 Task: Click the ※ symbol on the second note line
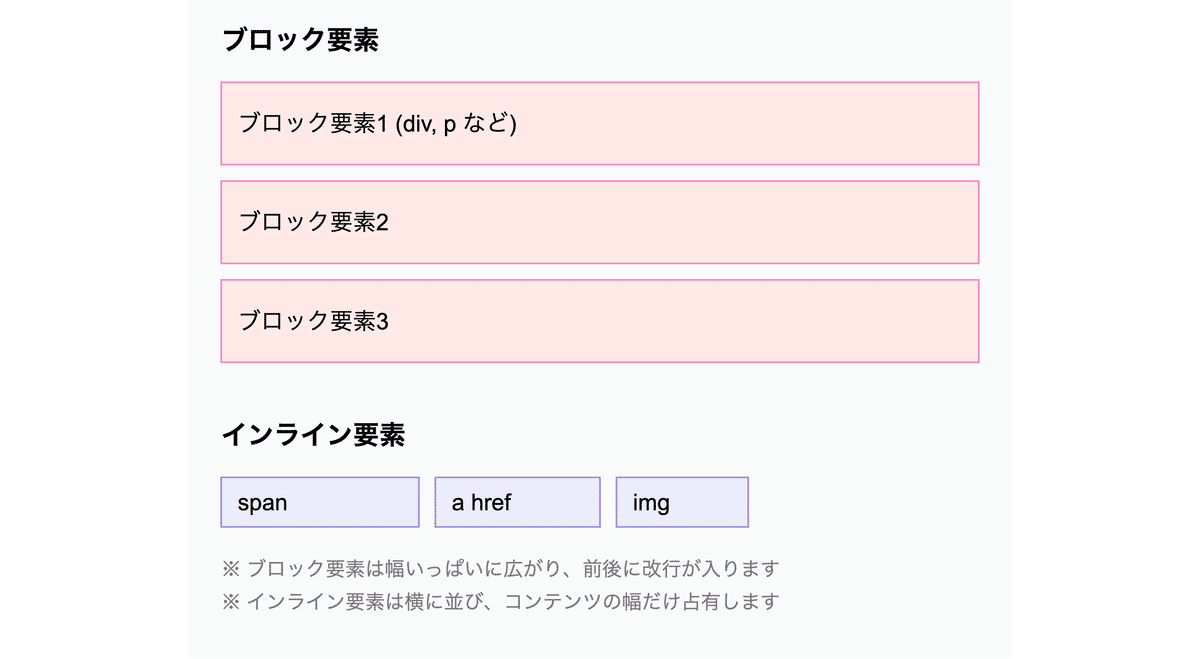[231, 602]
